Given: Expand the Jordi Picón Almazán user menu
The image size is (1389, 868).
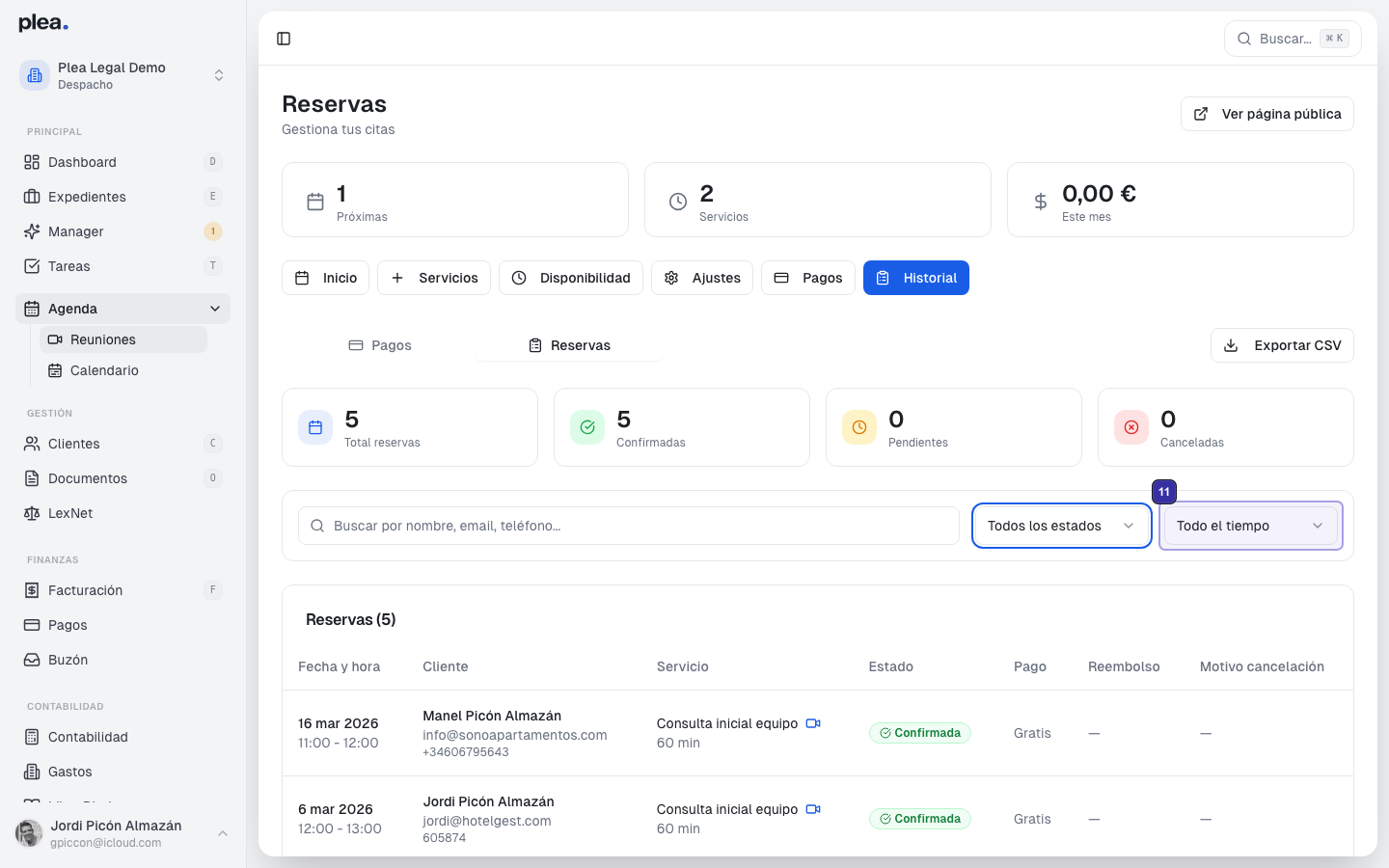Looking at the screenshot, I should 123,833.
